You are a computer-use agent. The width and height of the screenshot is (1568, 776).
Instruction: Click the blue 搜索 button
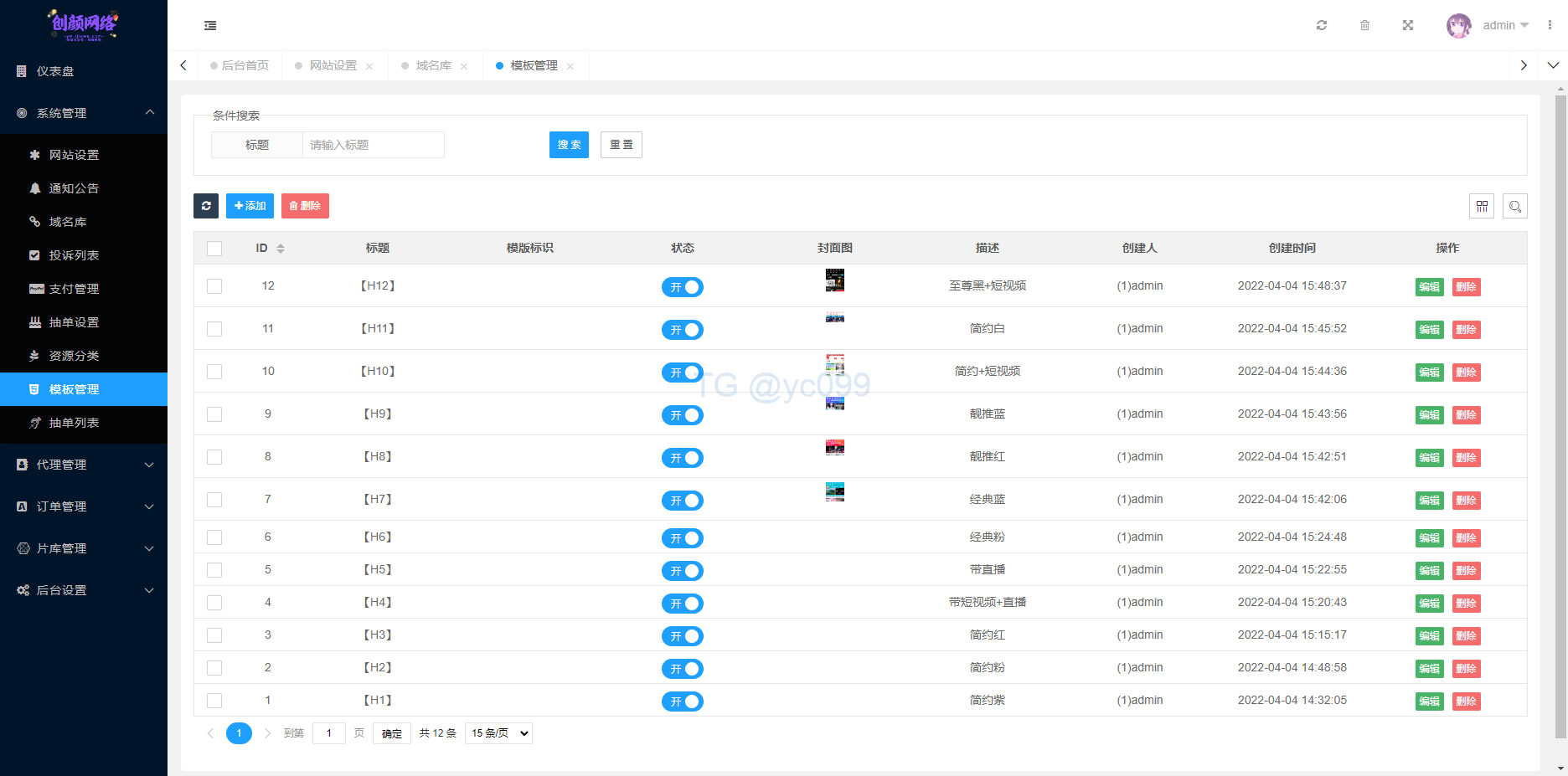(569, 145)
